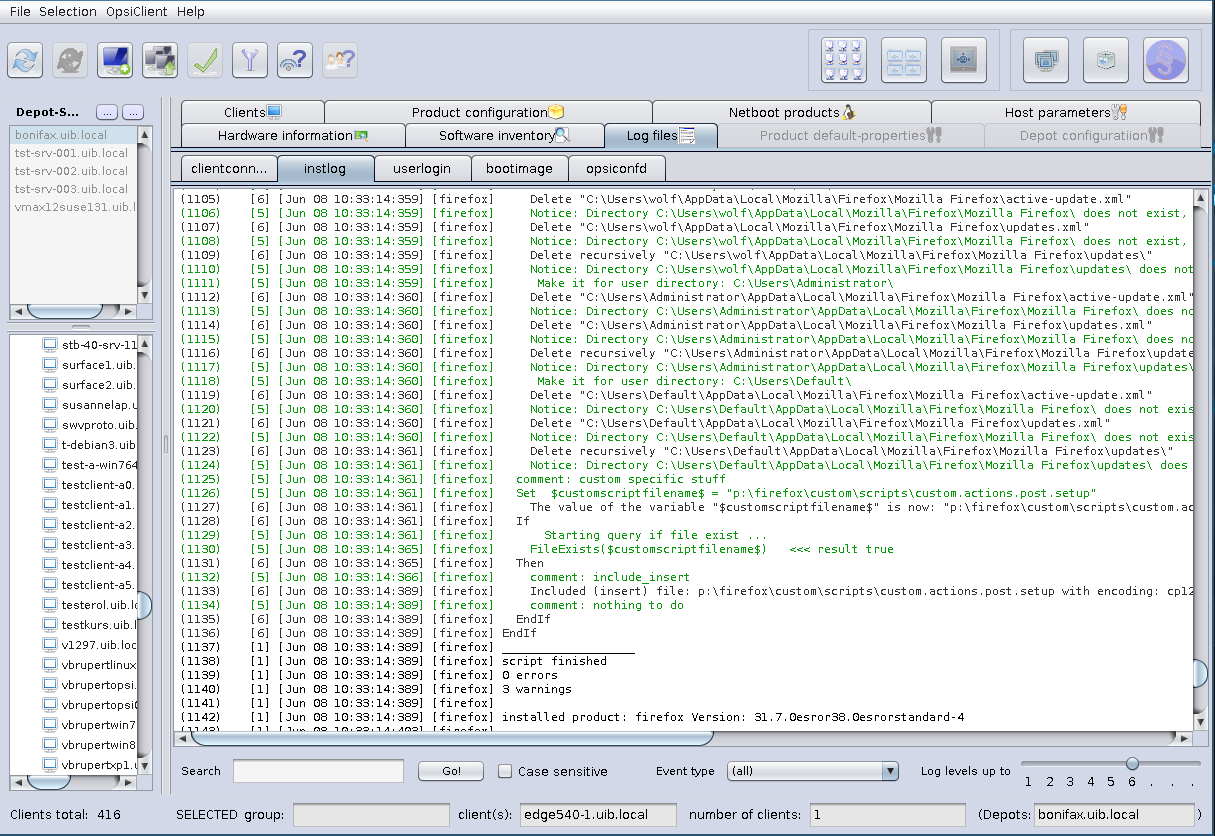
Task: Open client configuration grid view icon
Action: tap(844, 60)
